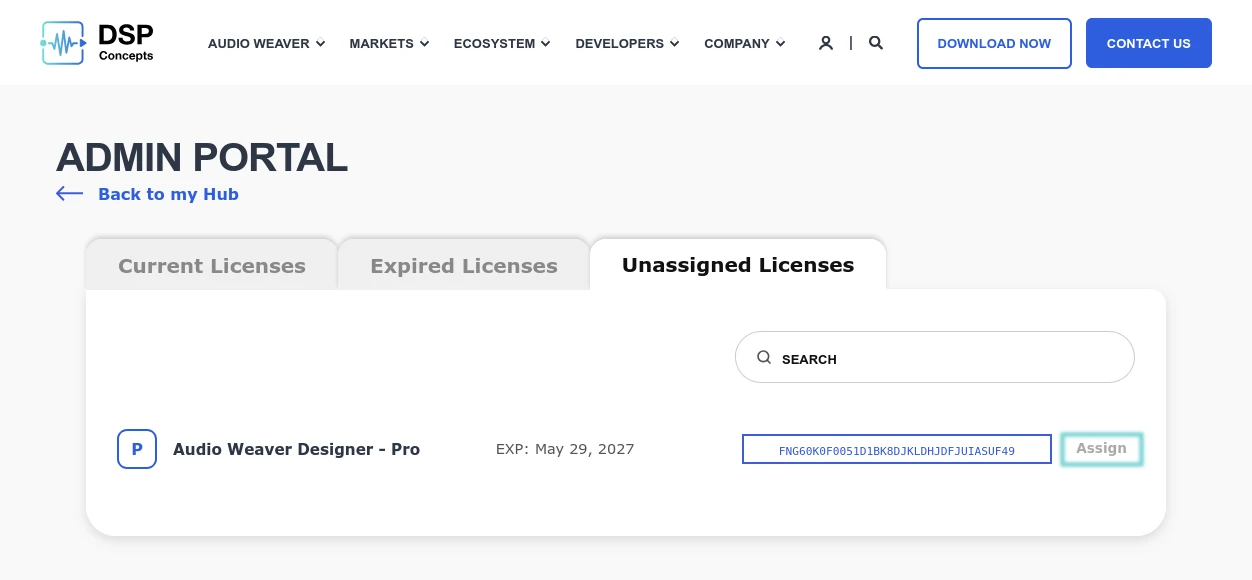Image resolution: width=1252 pixels, height=580 pixels.
Task: Switch to the Expired Licenses tab
Action: click(x=464, y=265)
